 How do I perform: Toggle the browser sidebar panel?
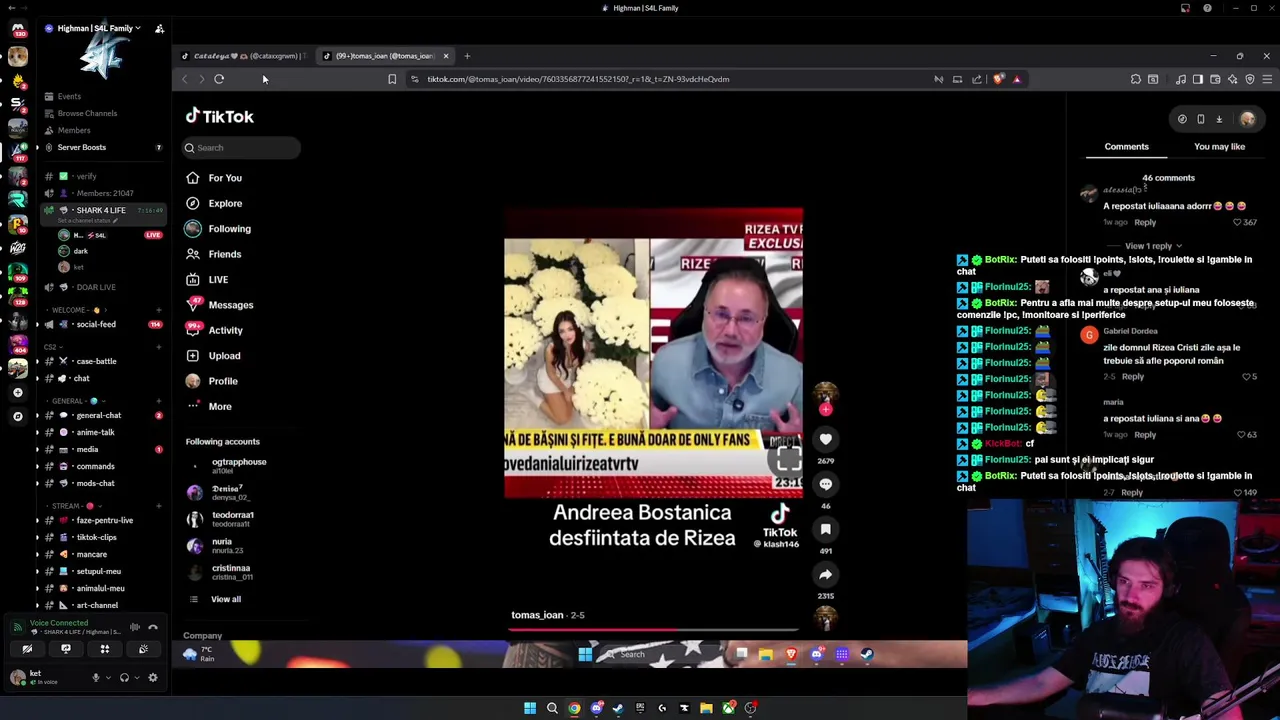(x=1197, y=79)
